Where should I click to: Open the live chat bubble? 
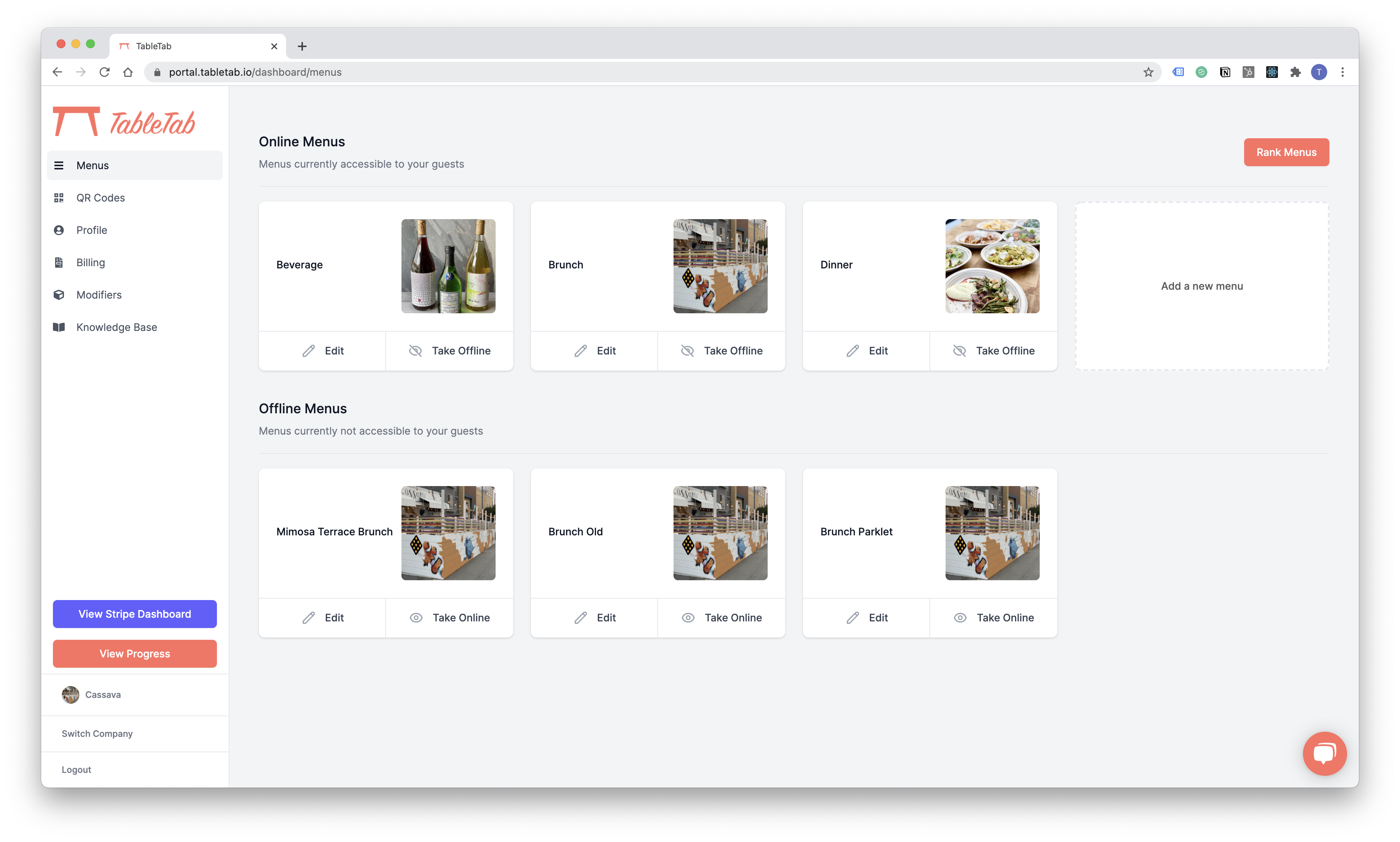(1324, 753)
